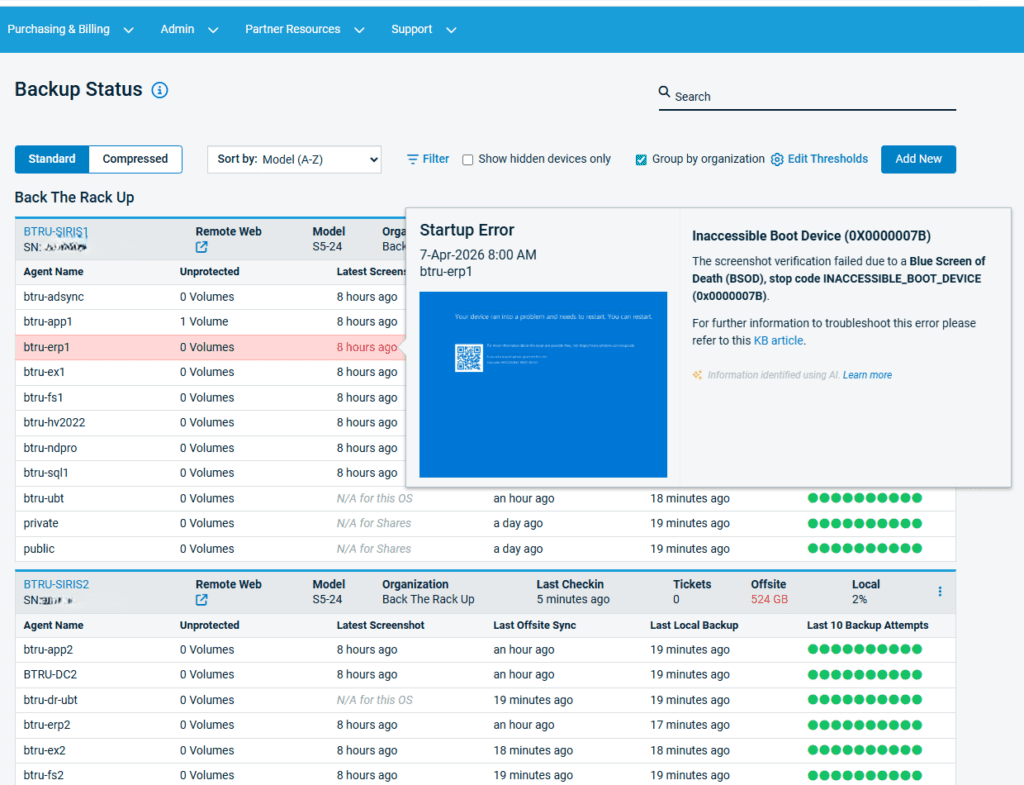Enable Show hidden devices only checkbox
This screenshot has width=1024, height=785.
point(467,160)
